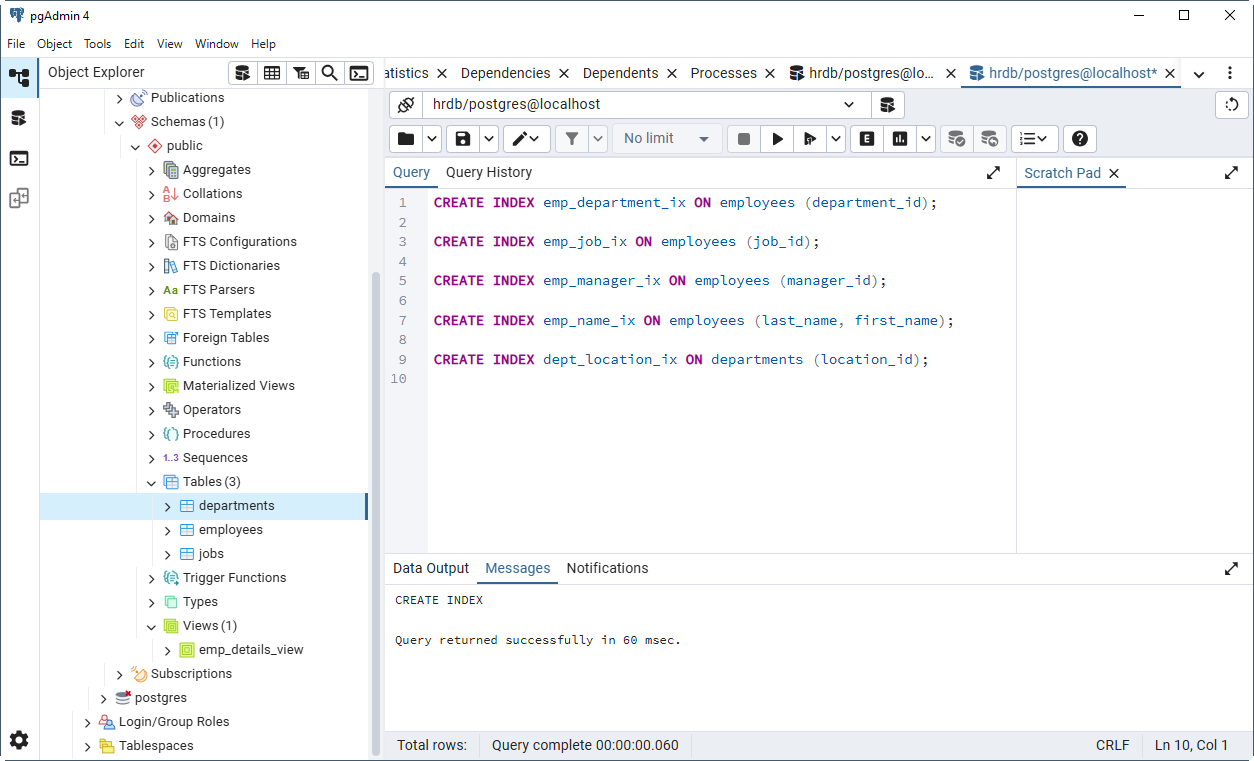This screenshot has width=1254, height=761.
Task: Collapse the Schemas tree node
Action: coord(120,122)
